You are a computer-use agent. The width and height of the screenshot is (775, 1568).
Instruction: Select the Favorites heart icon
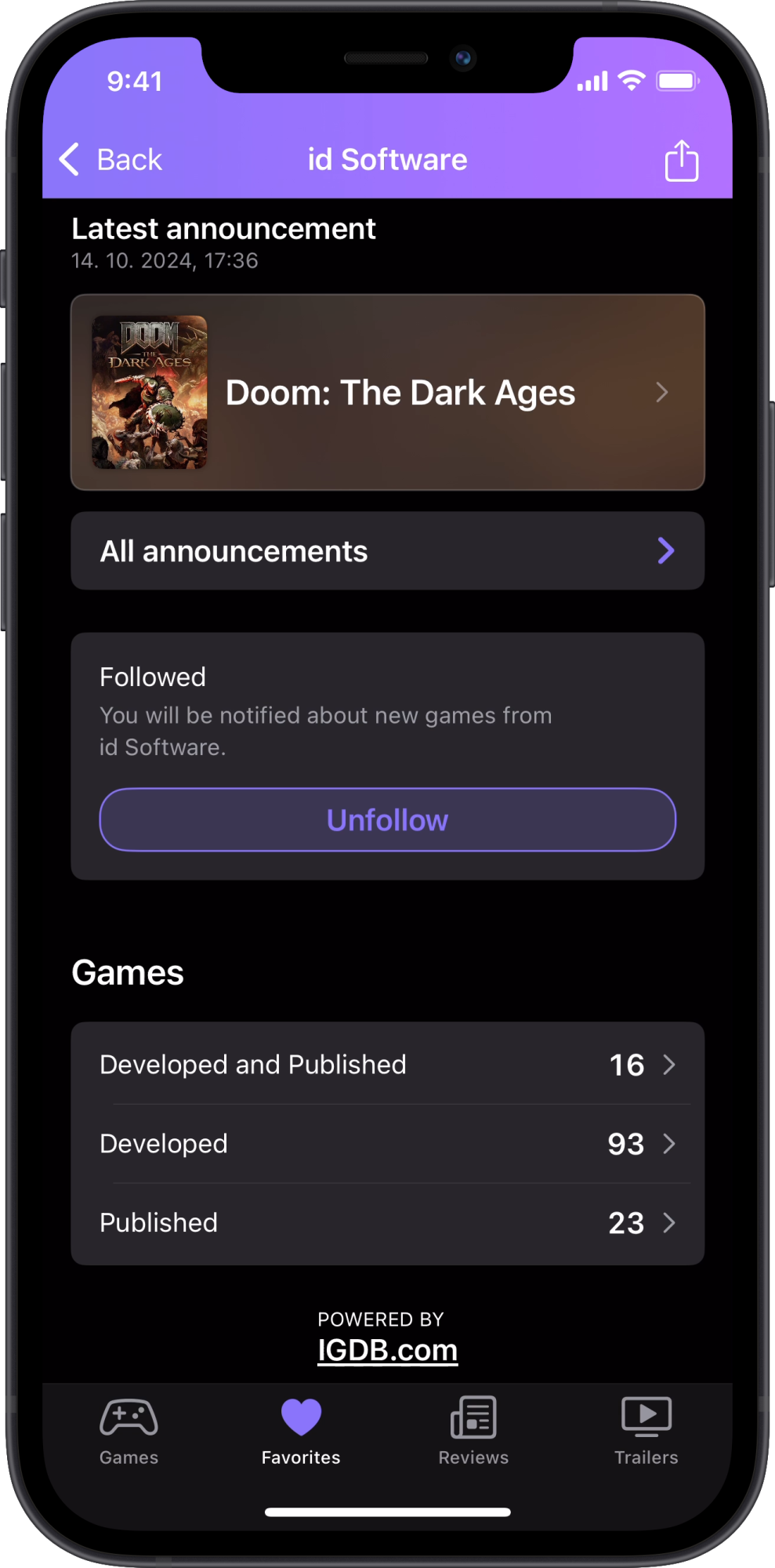tap(301, 1417)
